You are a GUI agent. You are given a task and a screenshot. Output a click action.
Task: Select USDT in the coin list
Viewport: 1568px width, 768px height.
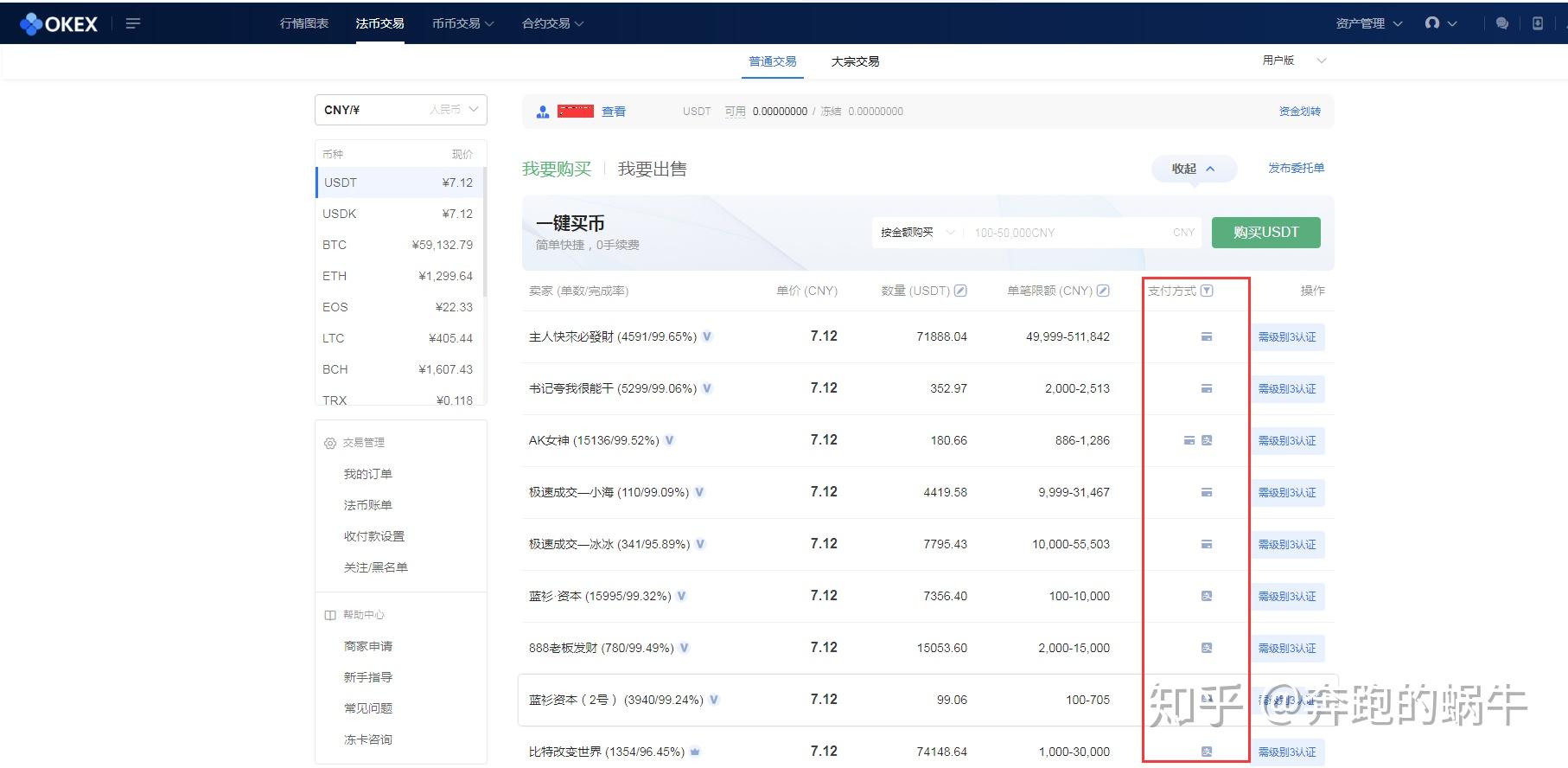pyautogui.click(x=399, y=182)
